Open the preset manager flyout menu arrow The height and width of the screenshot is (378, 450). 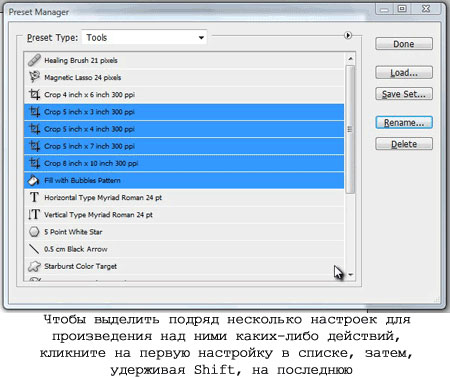348,35
